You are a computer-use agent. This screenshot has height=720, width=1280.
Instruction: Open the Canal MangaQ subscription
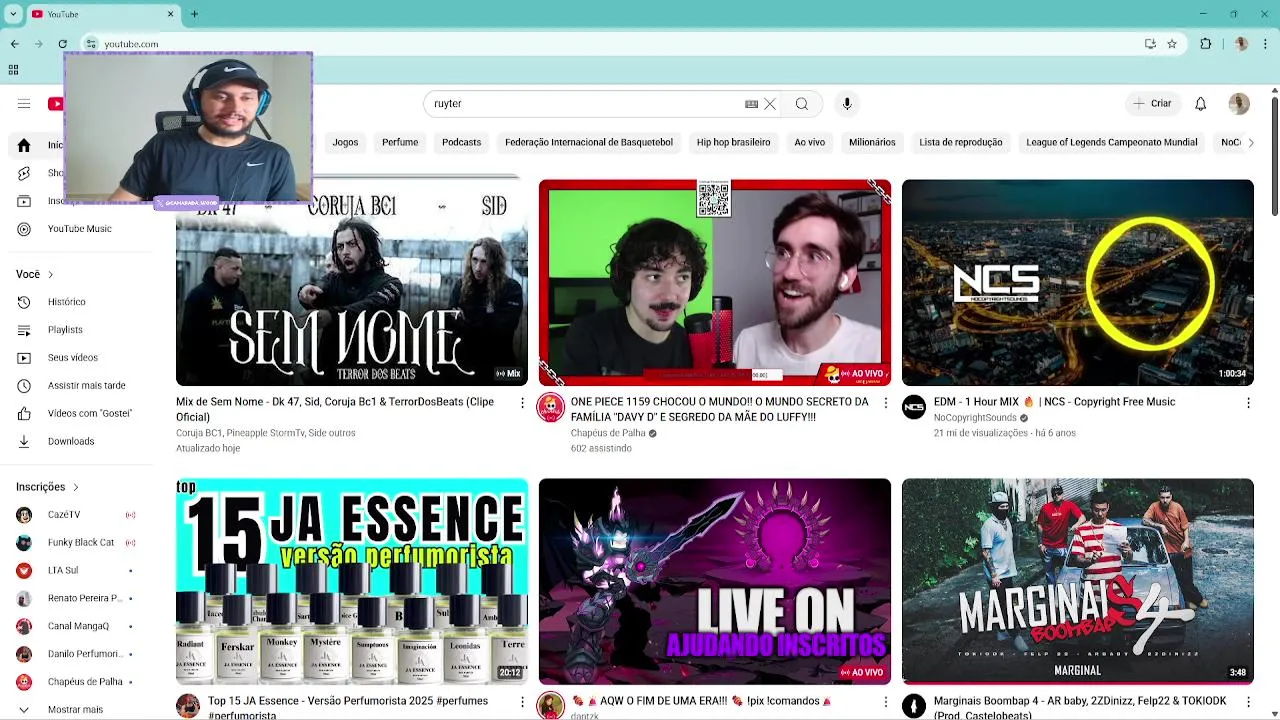click(76, 626)
